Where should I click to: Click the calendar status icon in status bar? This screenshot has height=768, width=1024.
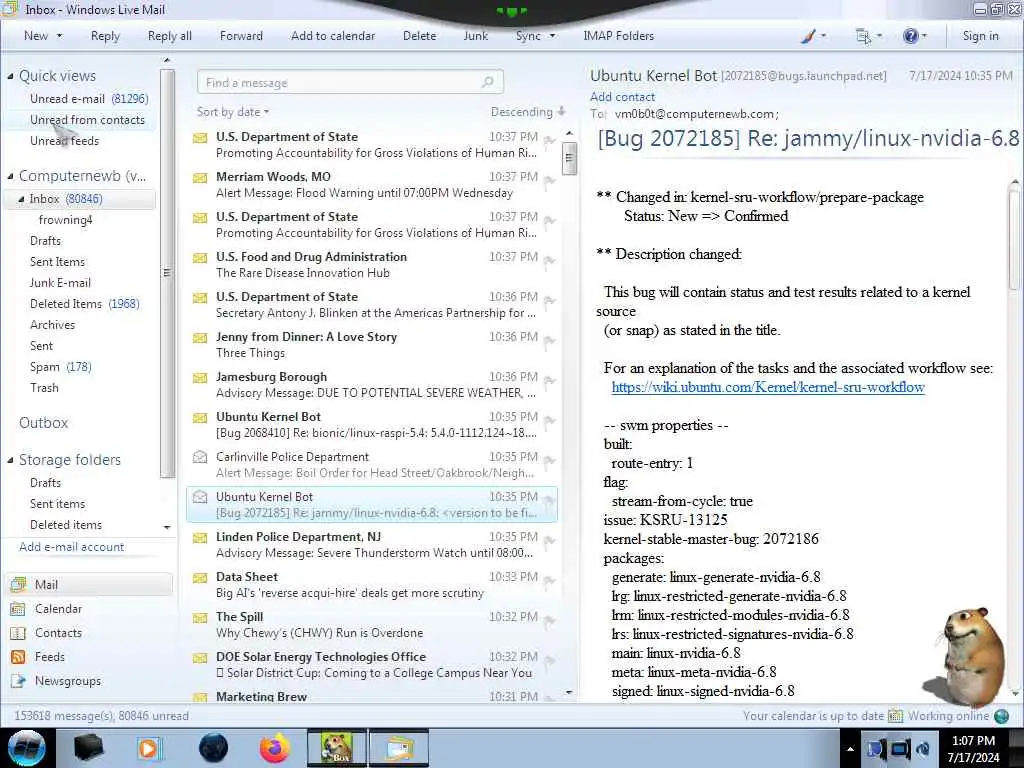[895, 716]
